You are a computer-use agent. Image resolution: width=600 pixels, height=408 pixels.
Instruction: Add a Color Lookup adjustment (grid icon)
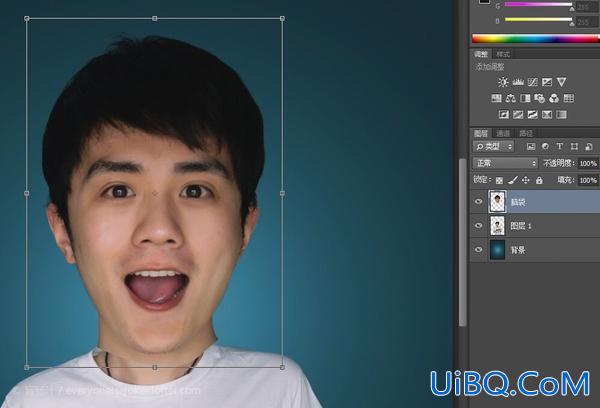coord(569,98)
